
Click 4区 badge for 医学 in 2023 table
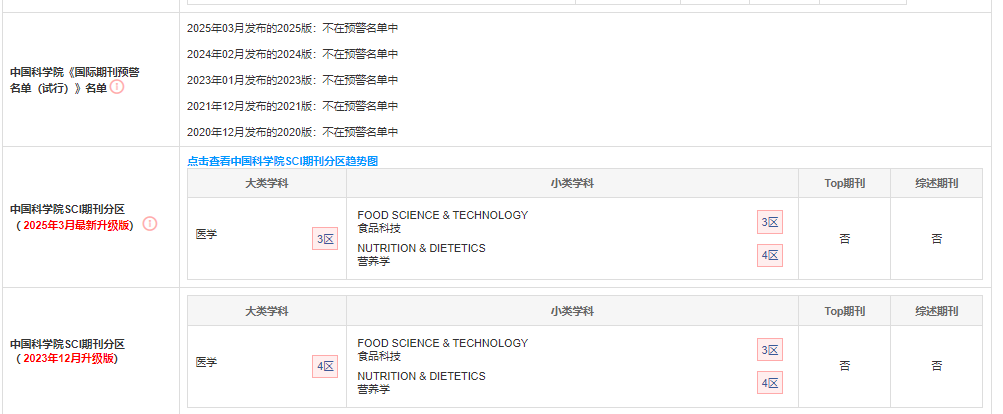pos(325,367)
